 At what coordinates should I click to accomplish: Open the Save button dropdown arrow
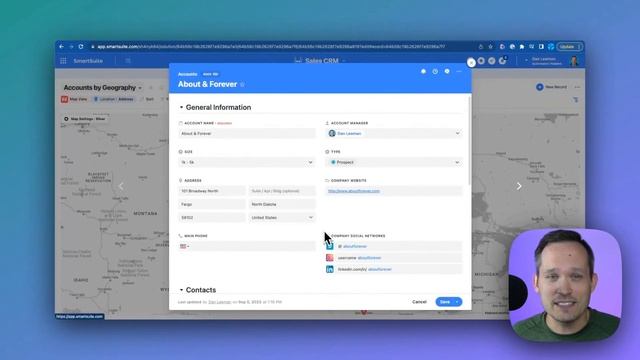[458, 302]
